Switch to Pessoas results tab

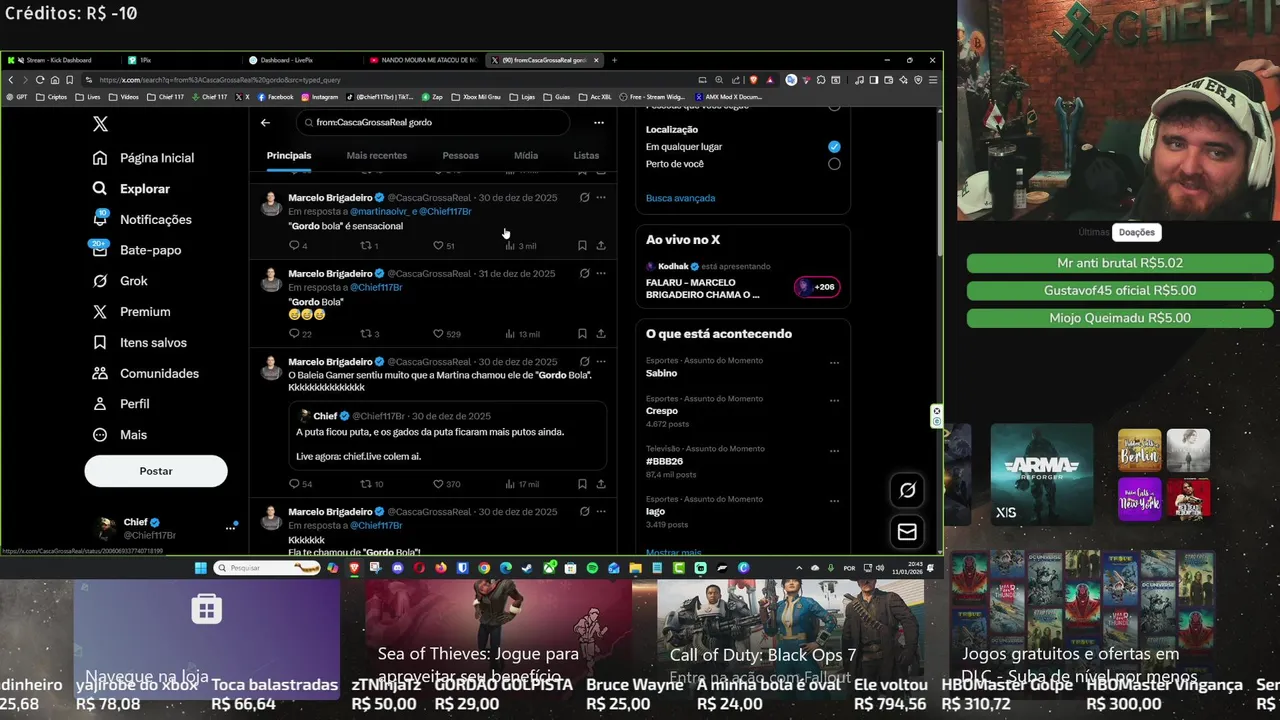(460, 156)
